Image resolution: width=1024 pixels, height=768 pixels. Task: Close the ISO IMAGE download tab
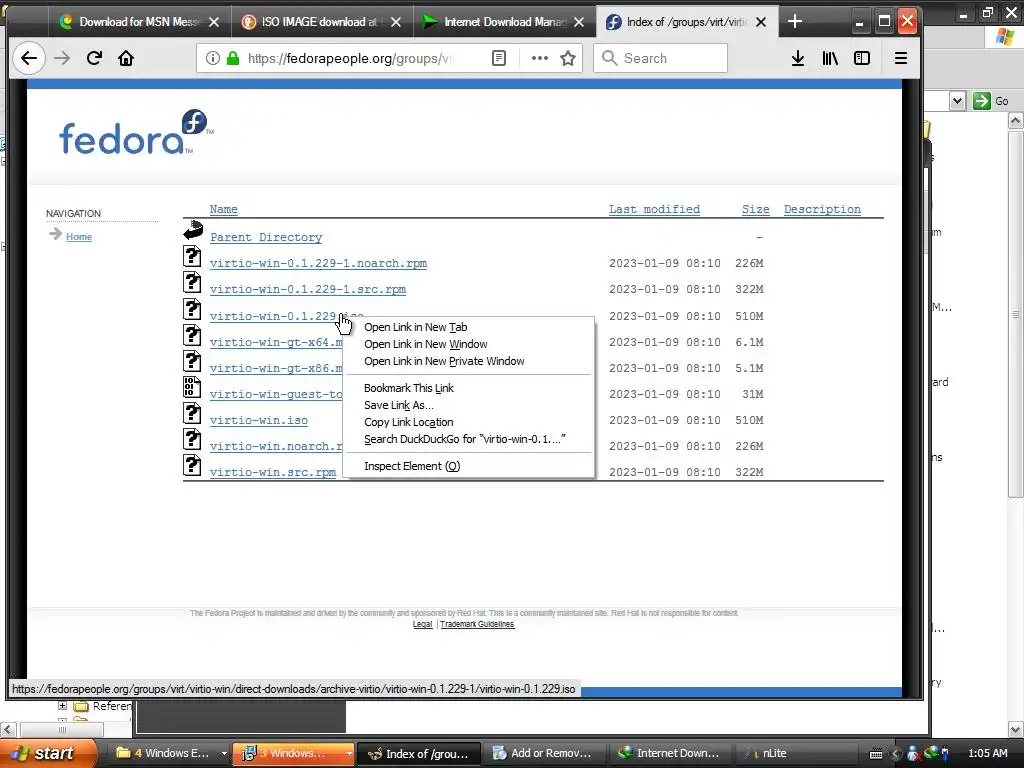pyautogui.click(x=396, y=22)
